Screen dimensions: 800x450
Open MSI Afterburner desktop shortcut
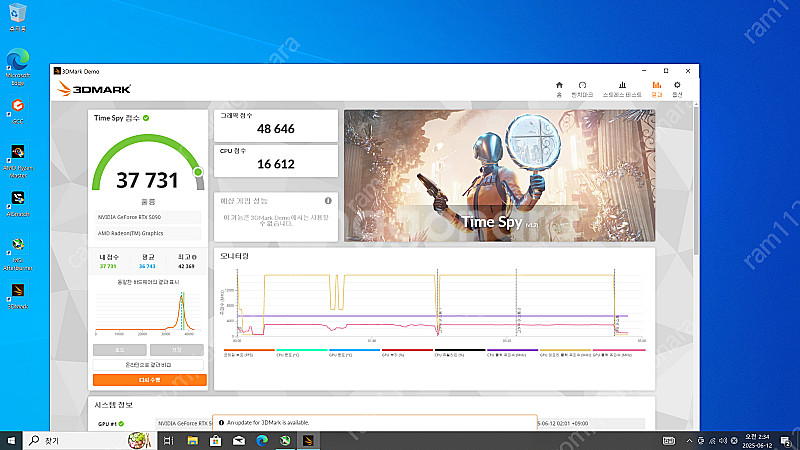pyautogui.click(x=18, y=254)
